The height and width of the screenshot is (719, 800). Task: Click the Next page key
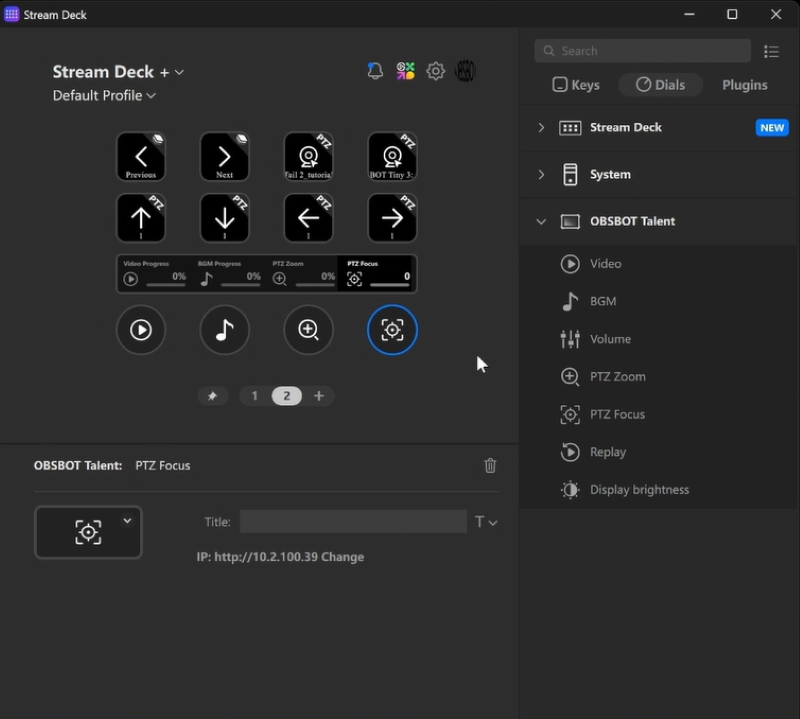coord(224,157)
